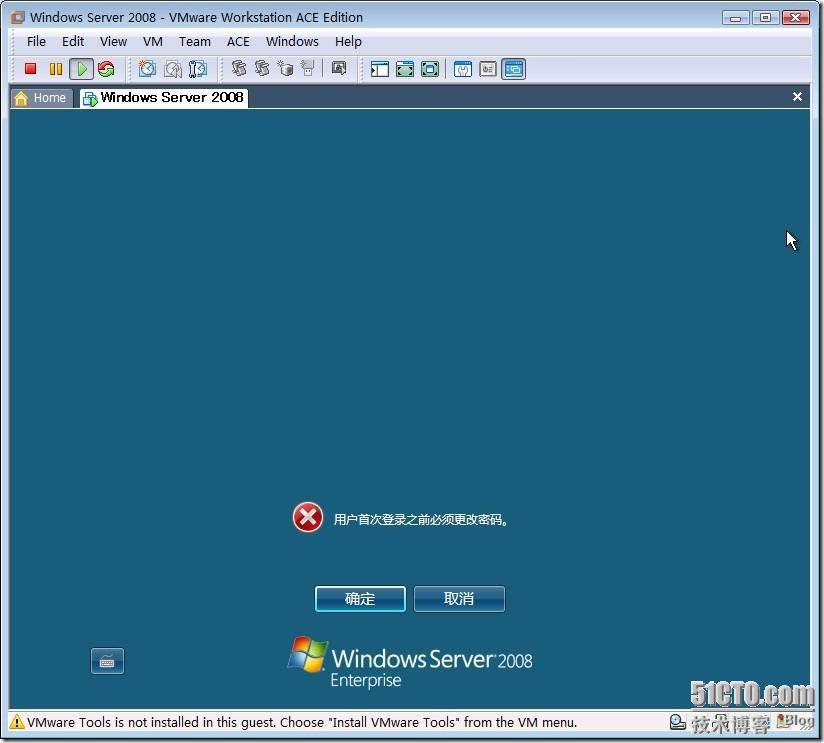Click the red Power Off button
This screenshot has height=743, width=824.
30,69
